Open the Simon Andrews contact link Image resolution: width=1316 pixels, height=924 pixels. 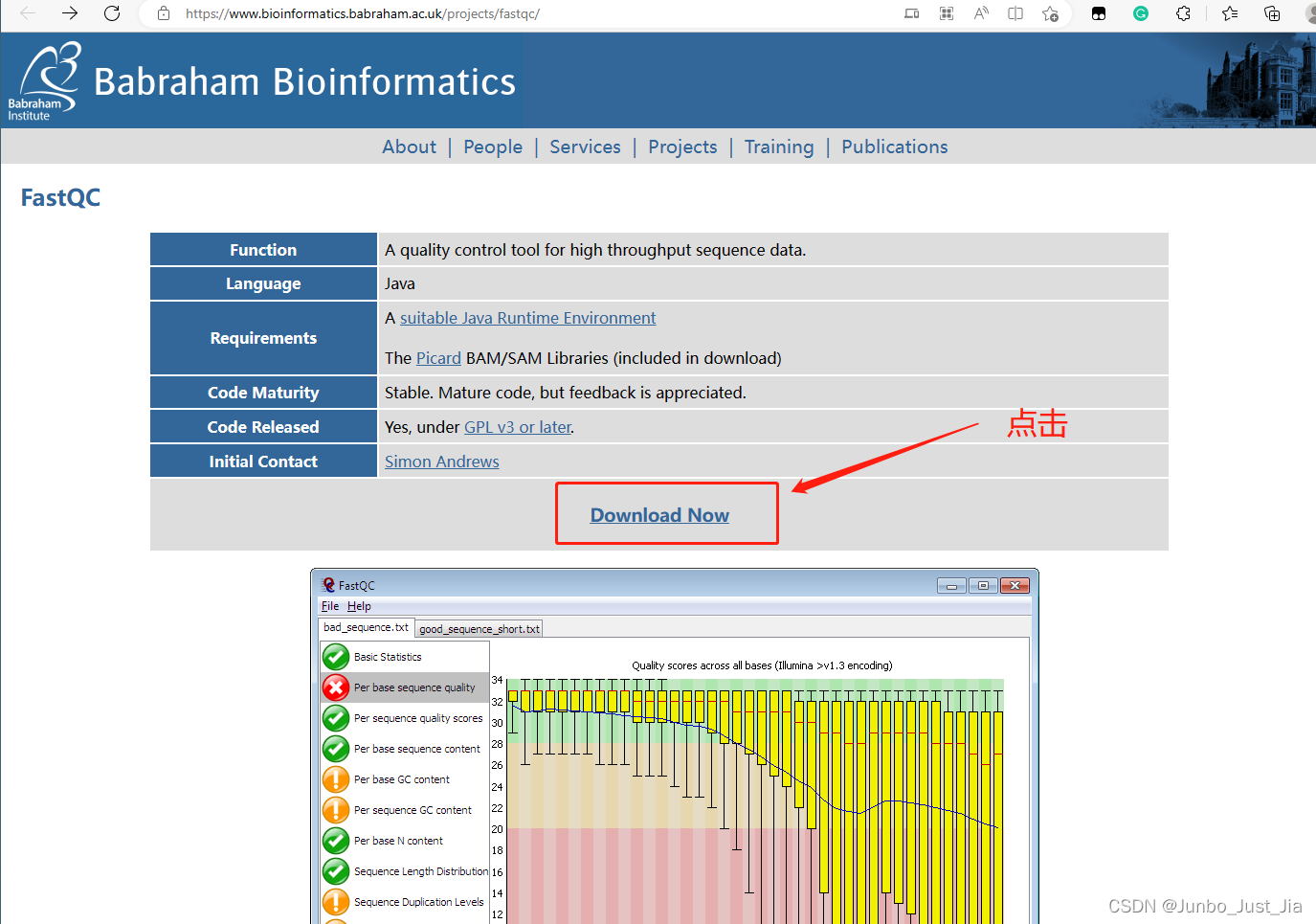(x=442, y=462)
